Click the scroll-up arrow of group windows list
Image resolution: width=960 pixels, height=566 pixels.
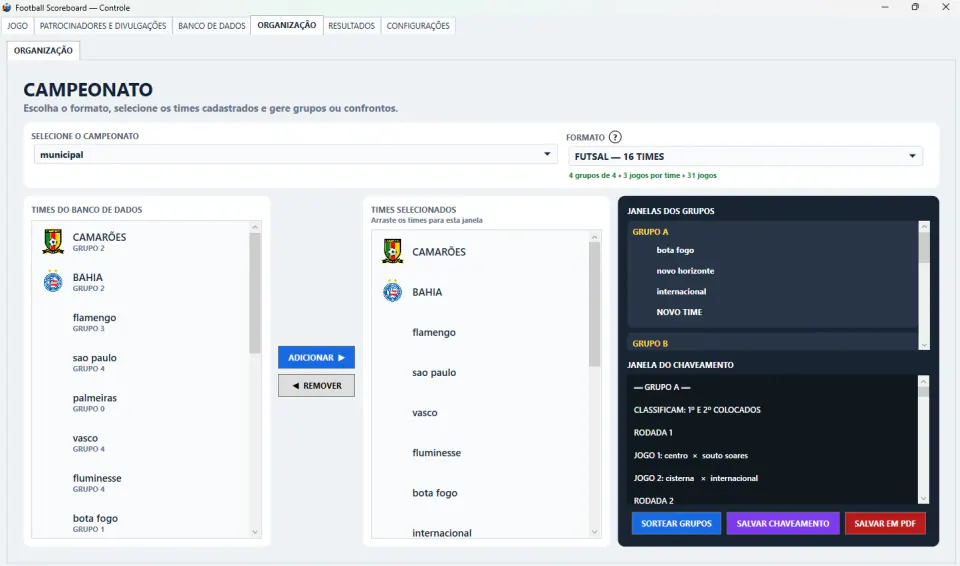tap(924, 227)
